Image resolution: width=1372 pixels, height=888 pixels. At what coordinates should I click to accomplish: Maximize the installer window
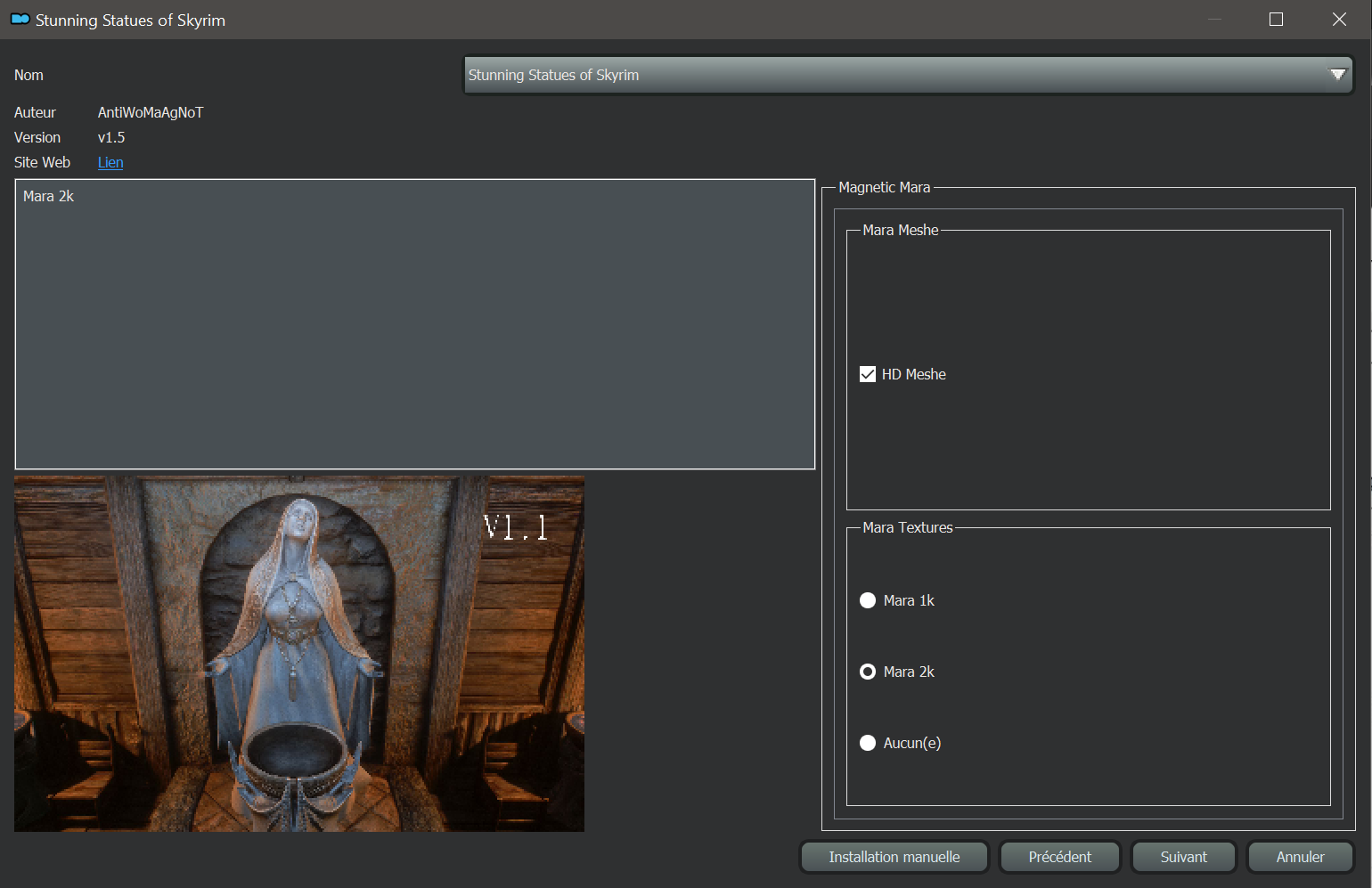tap(1276, 19)
